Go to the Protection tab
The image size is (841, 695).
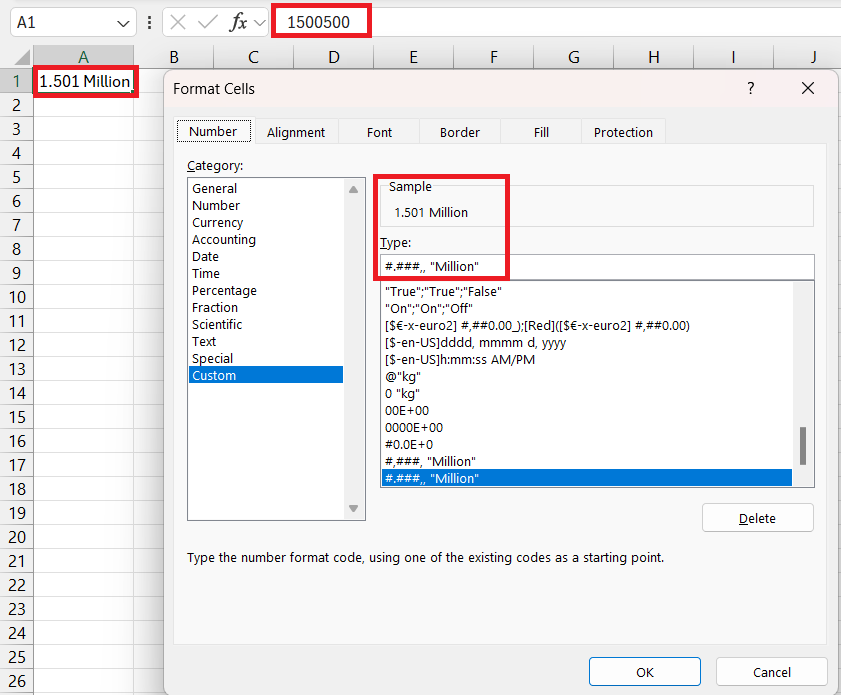click(623, 132)
